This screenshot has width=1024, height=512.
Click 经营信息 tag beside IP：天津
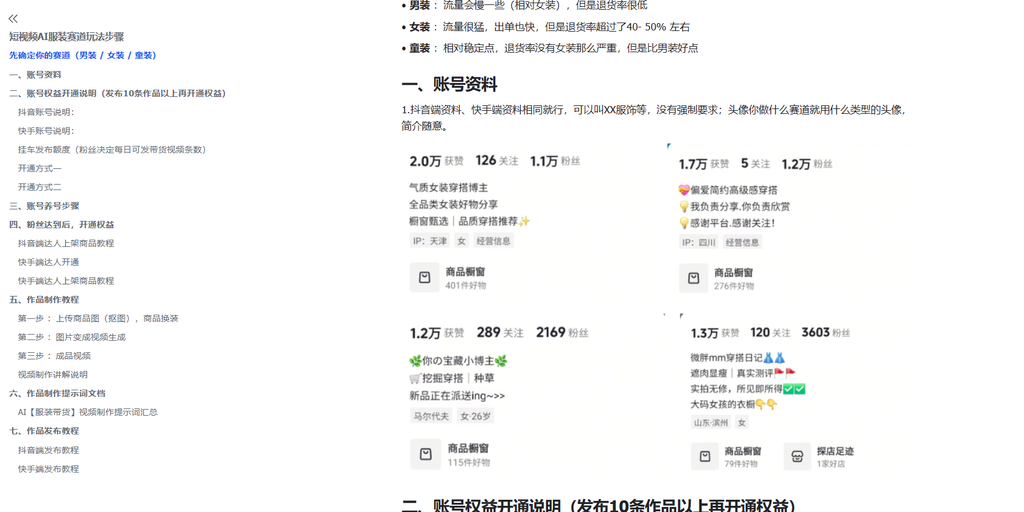(x=493, y=241)
